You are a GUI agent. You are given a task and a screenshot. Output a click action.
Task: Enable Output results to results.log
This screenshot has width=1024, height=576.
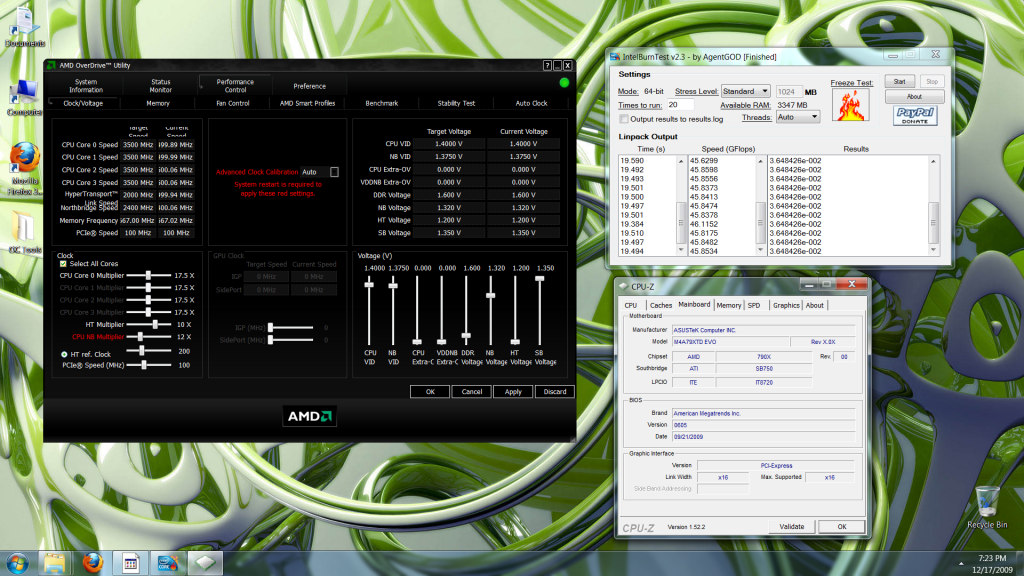pyautogui.click(x=624, y=119)
